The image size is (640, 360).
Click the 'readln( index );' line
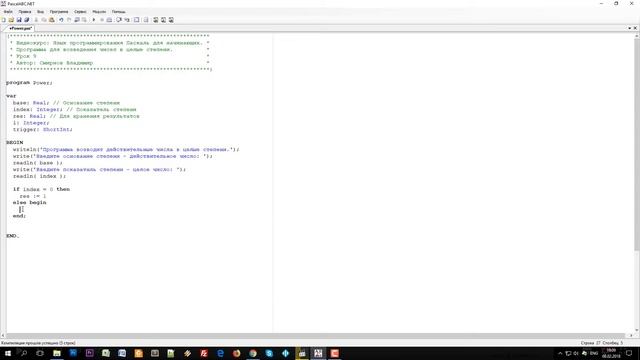tap(39, 176)
